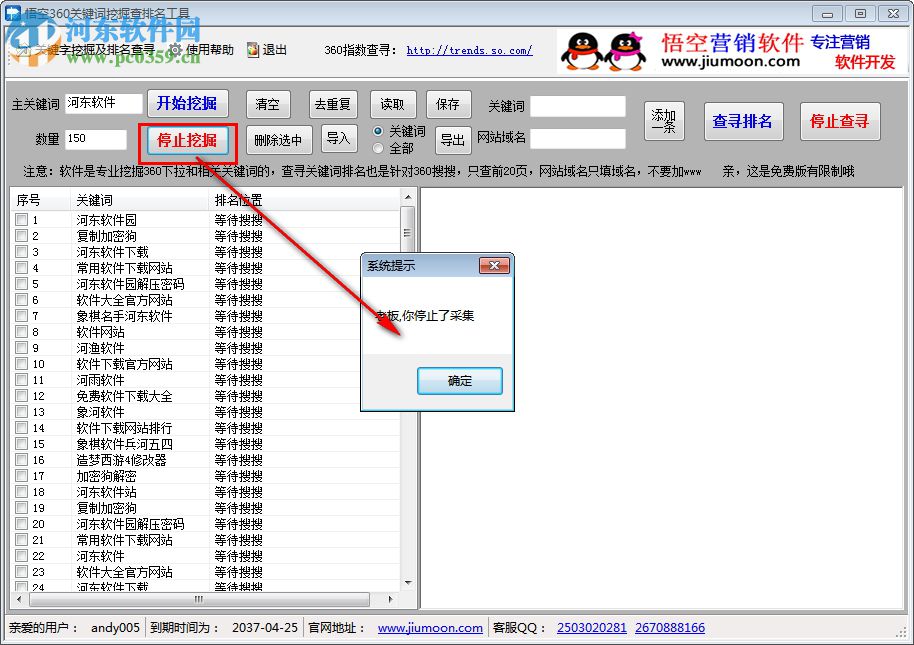Select keyword 河东软件站 in row 18
Viewport: 914px width, 645px height.
106,492
